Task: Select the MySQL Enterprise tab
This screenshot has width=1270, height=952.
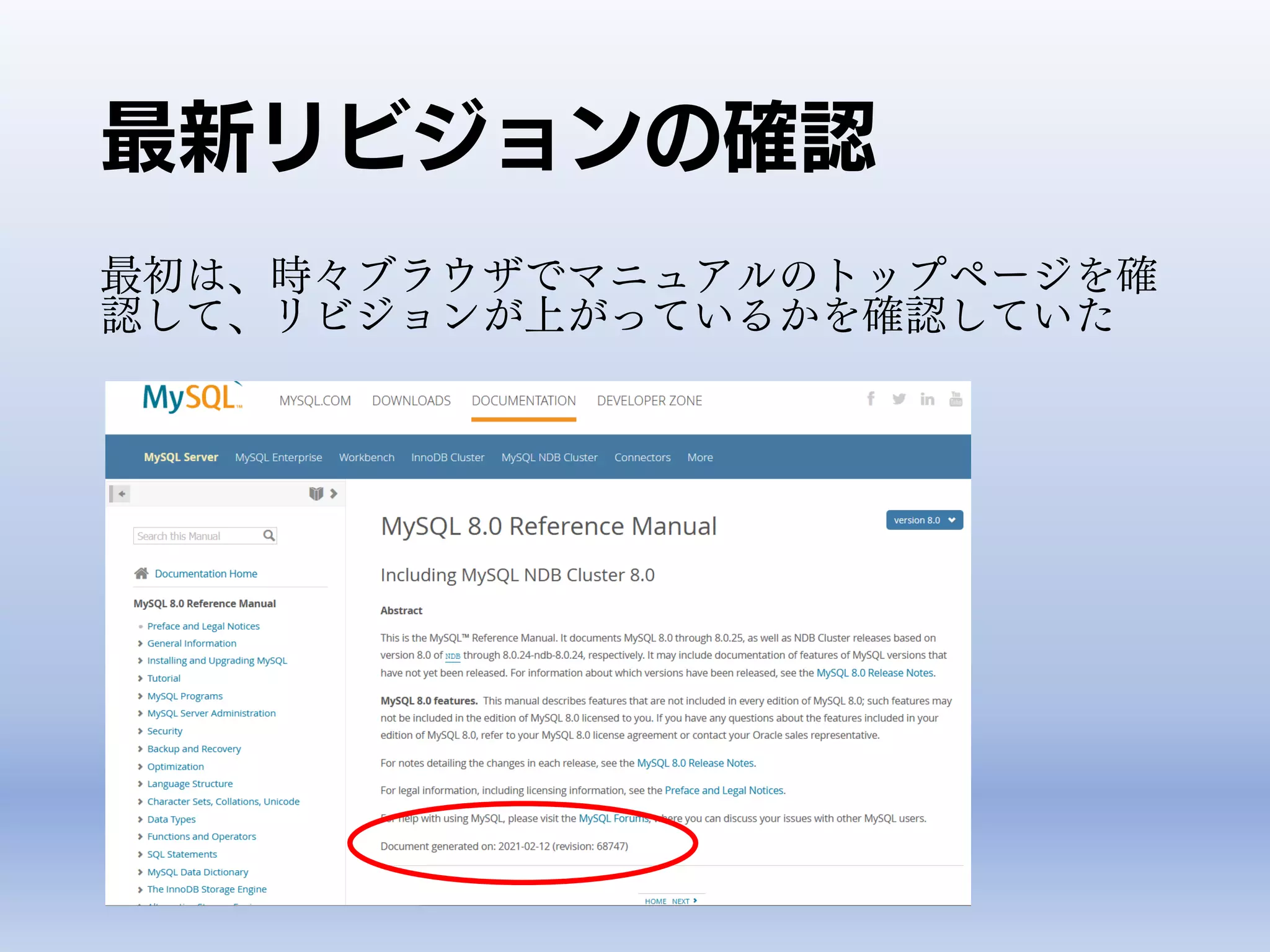Action: 278,457
